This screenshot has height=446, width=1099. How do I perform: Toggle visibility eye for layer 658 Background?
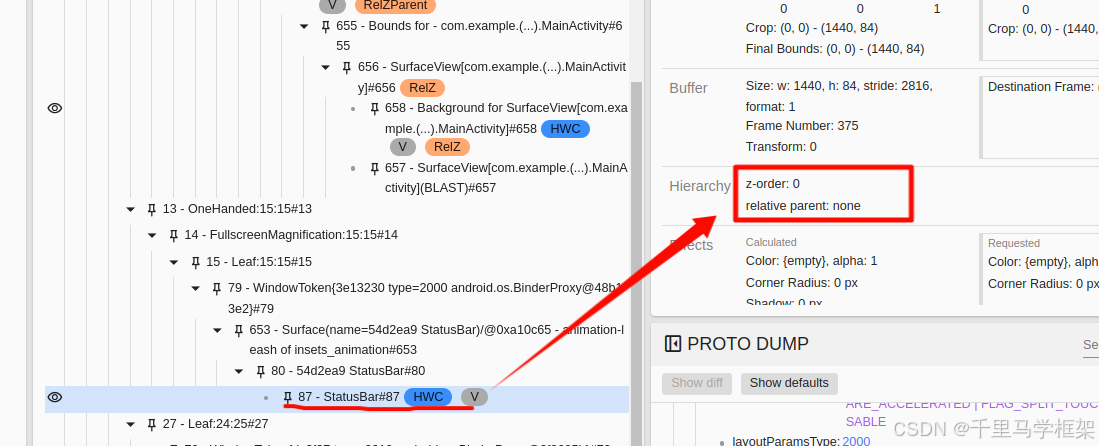[55, 108]
